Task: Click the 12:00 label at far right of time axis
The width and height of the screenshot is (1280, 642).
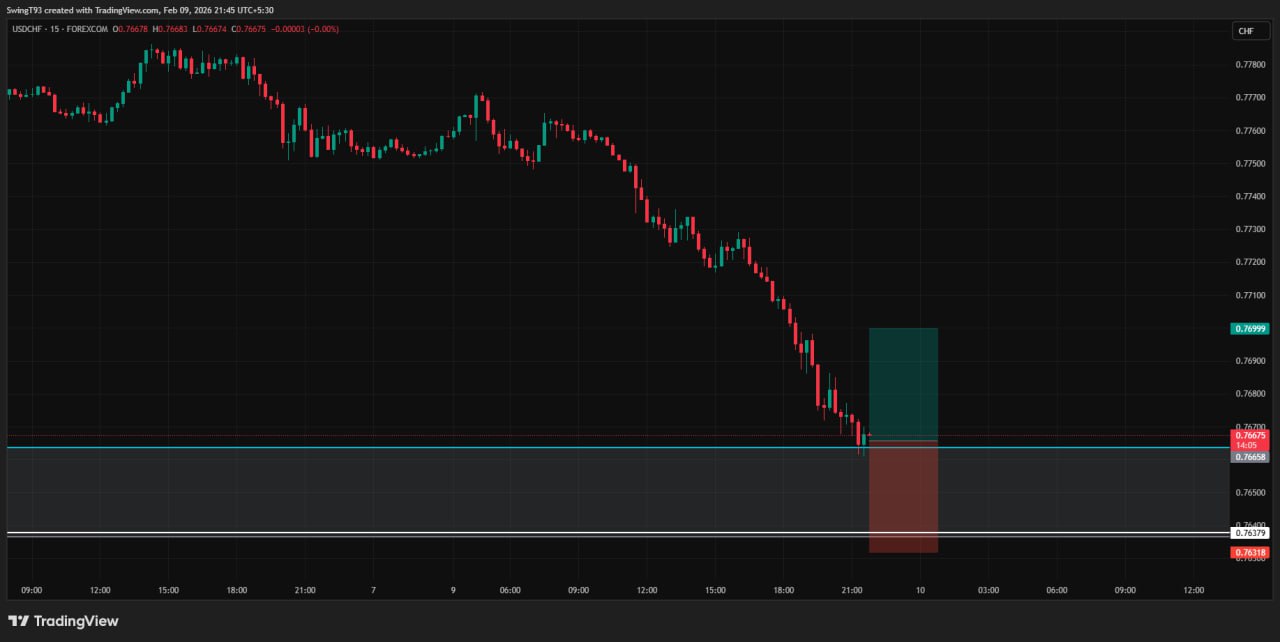Action: (x=1193, y=590)
